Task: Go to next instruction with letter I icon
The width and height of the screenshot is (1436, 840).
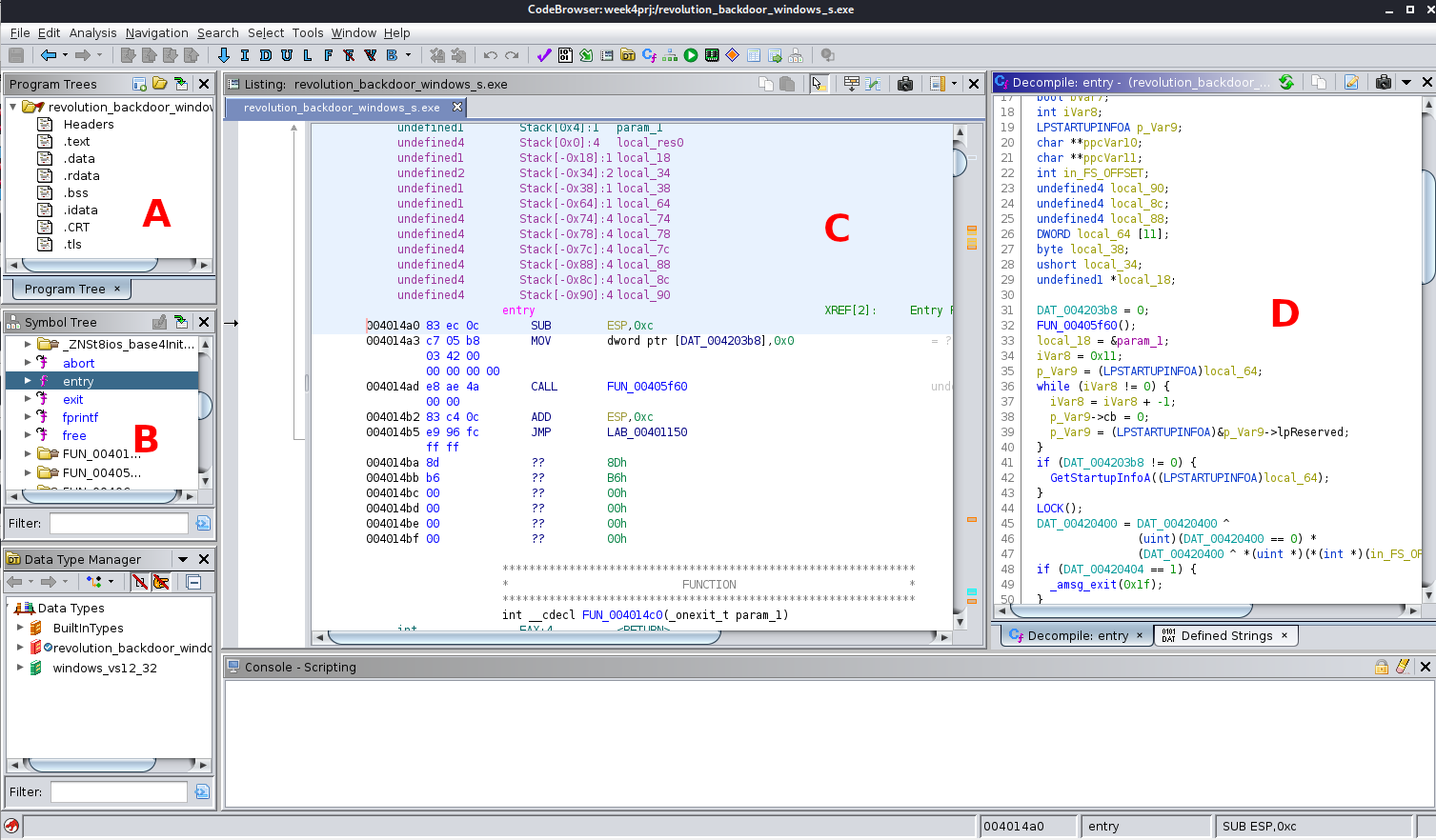Action: click(x=245, y=55)
